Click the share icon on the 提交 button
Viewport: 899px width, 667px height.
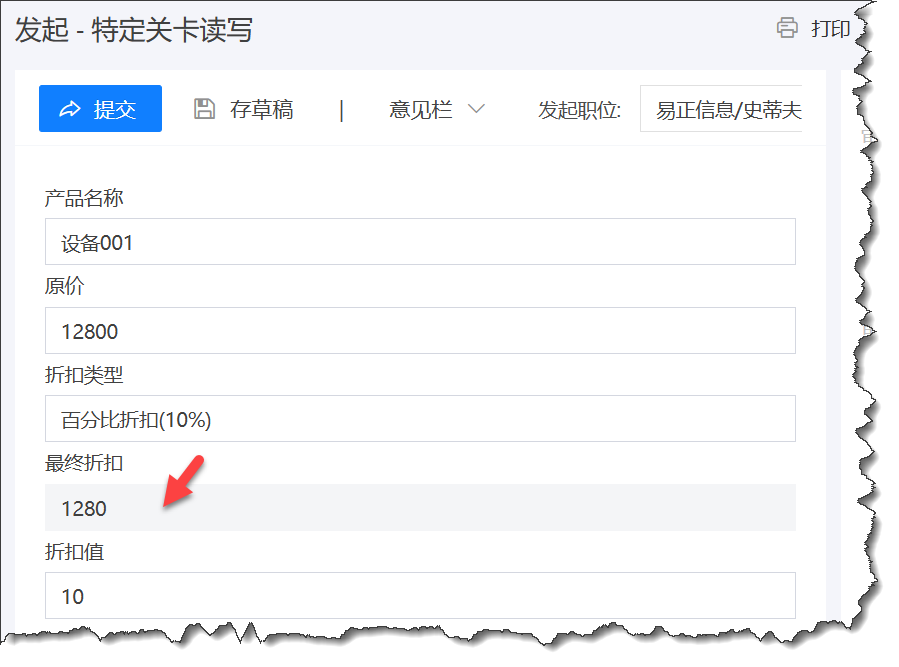[69, 109]
